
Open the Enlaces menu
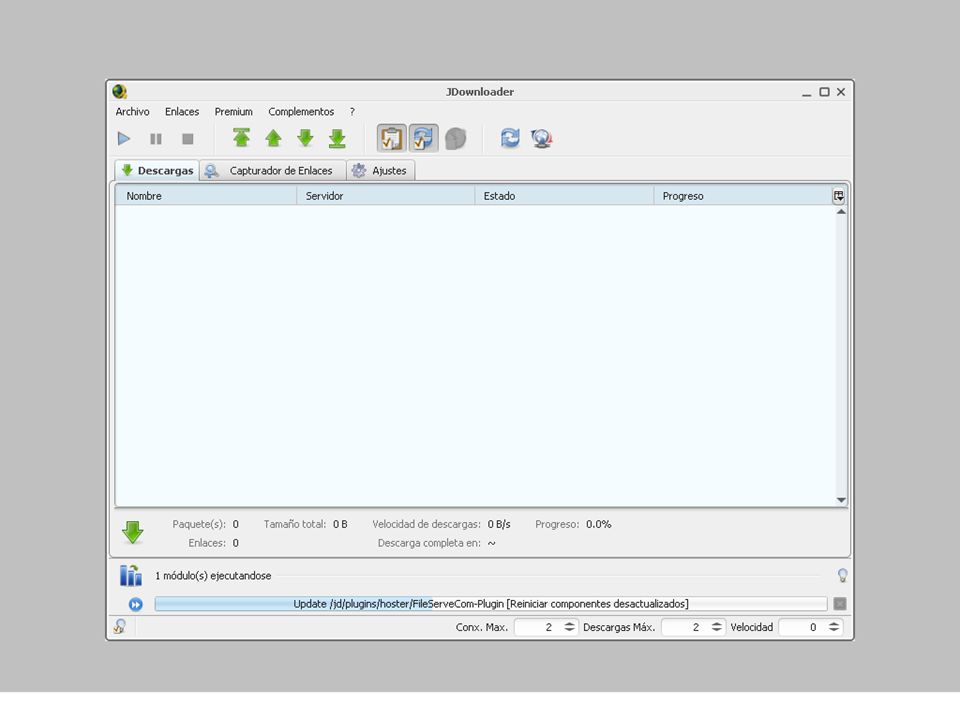point(182,111)
